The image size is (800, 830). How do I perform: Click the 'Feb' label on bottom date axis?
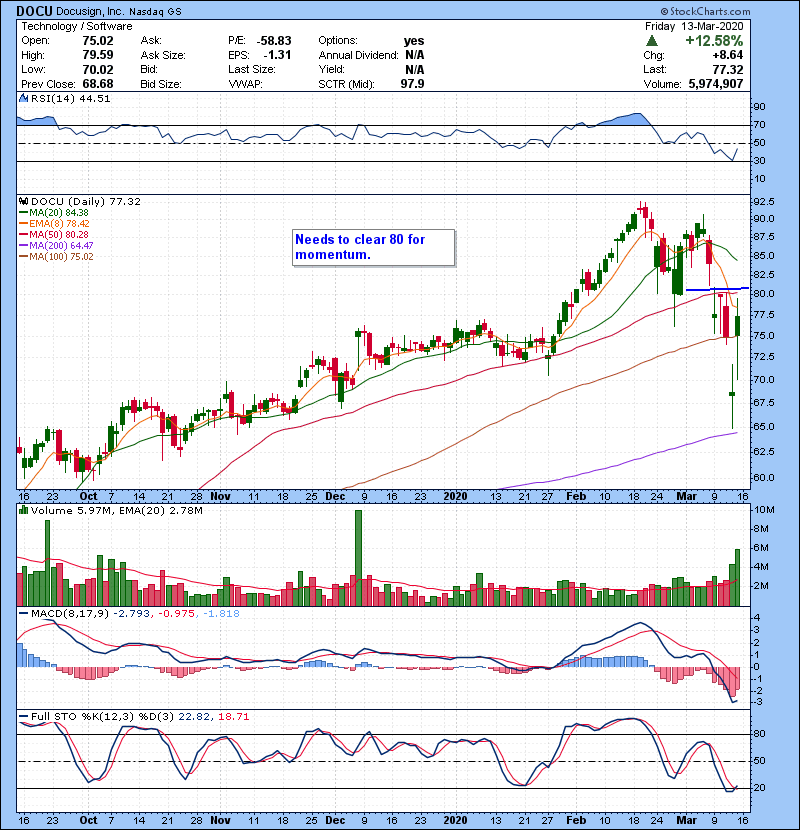point(576,820)
